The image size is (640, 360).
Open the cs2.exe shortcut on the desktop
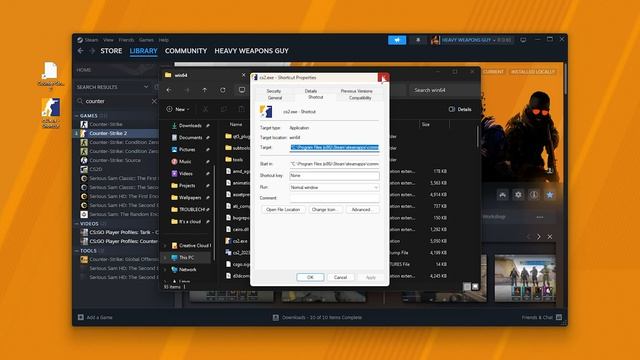pos(51,112)
